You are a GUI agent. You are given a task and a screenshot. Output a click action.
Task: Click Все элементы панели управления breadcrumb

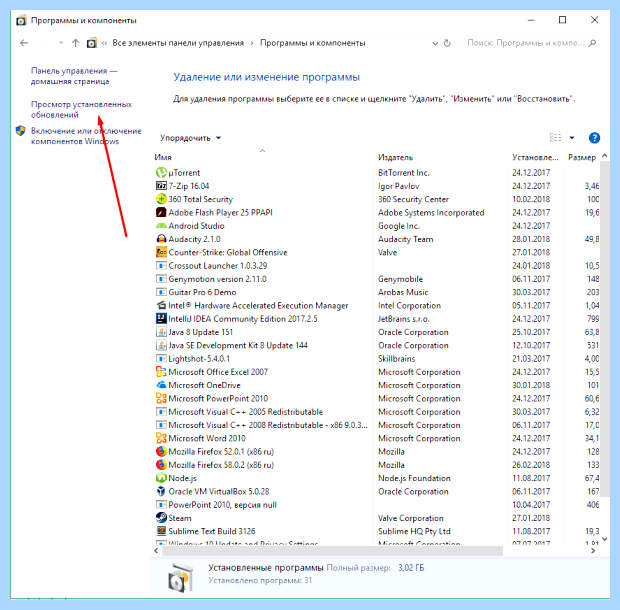coord(178,43)
